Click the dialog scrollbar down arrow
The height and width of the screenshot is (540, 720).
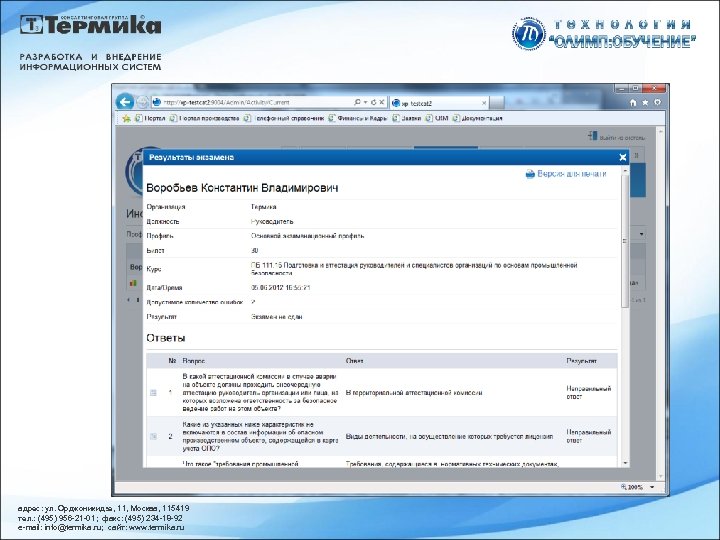(624, 463)
